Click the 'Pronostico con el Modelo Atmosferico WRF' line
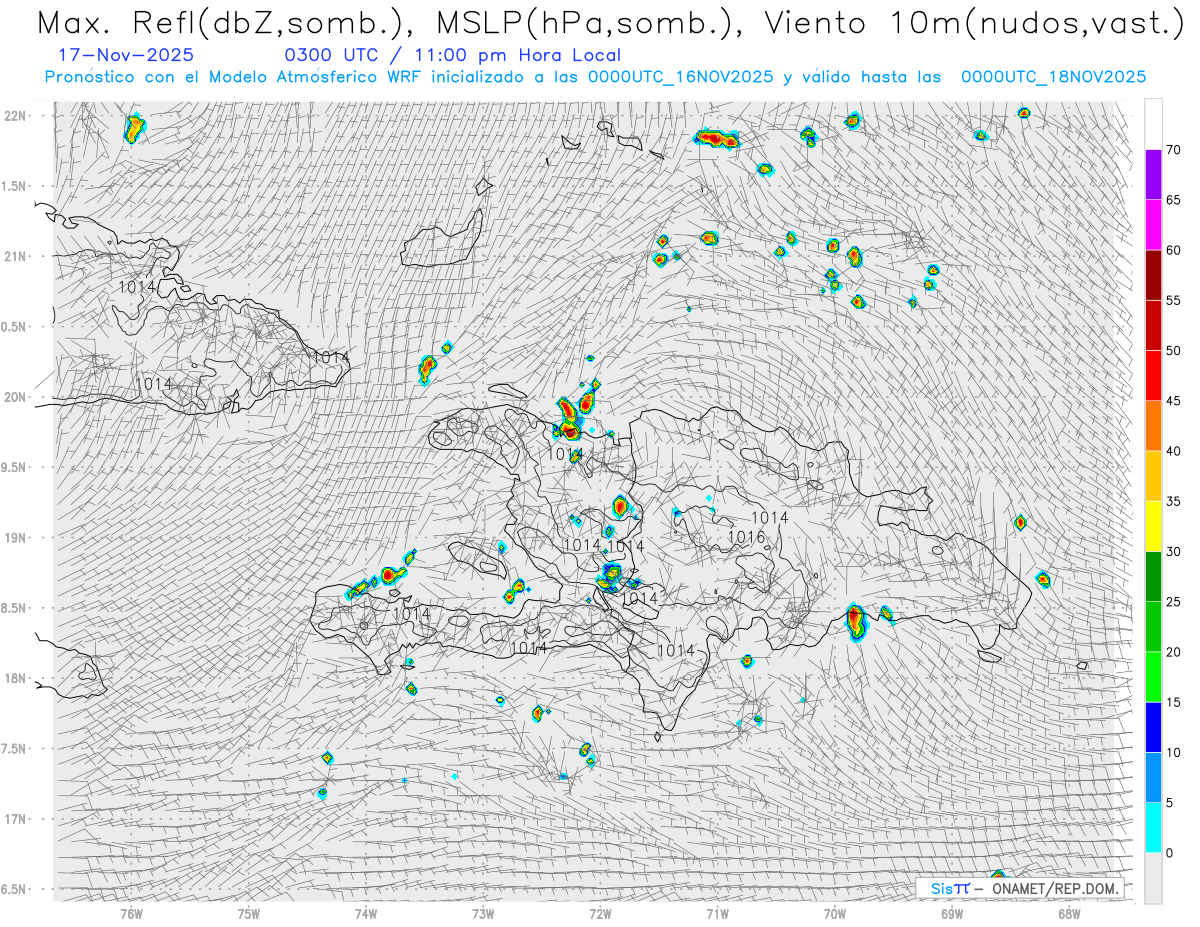1200x927 pixels. tap(595, 77)
